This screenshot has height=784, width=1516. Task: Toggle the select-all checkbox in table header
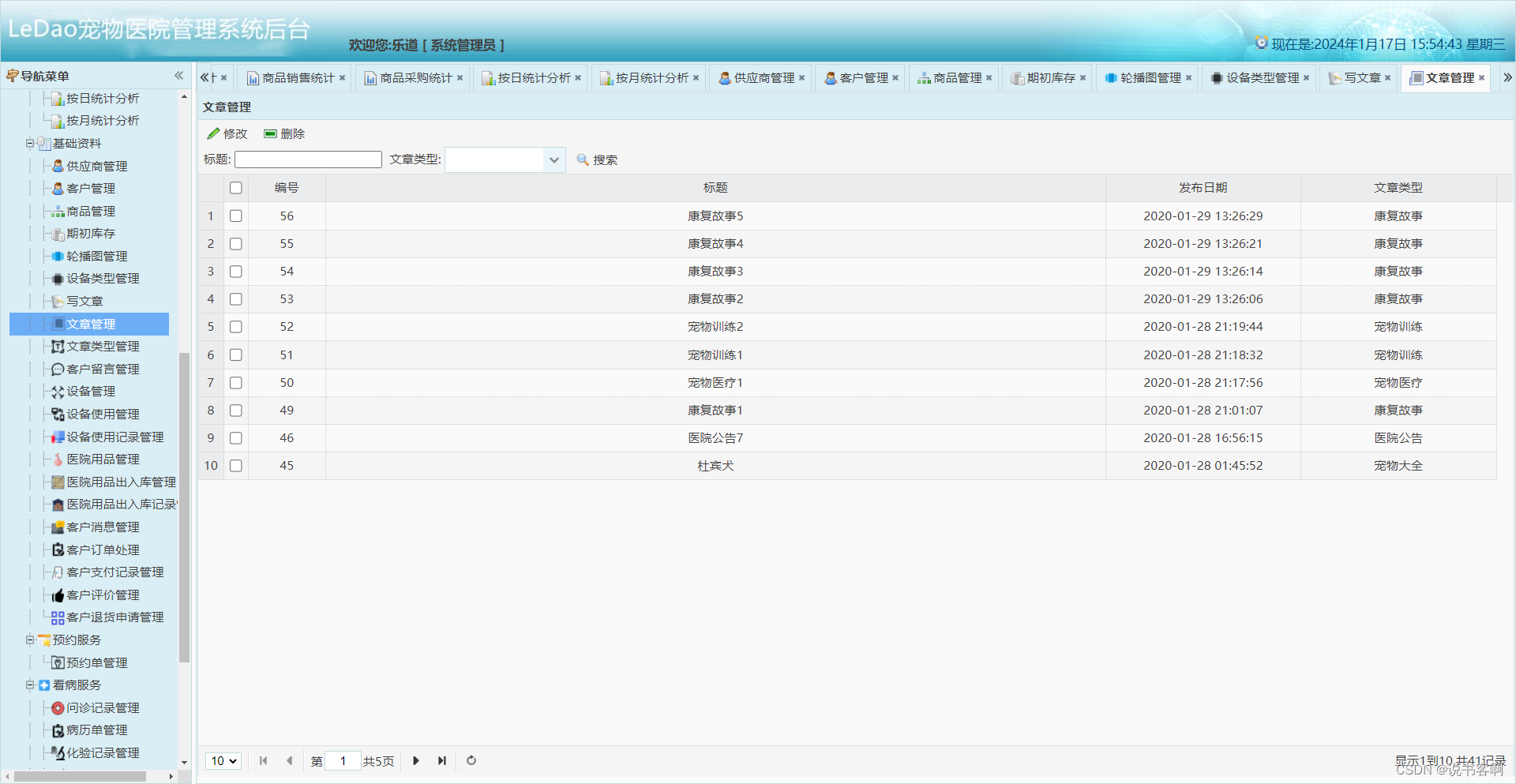236,188
